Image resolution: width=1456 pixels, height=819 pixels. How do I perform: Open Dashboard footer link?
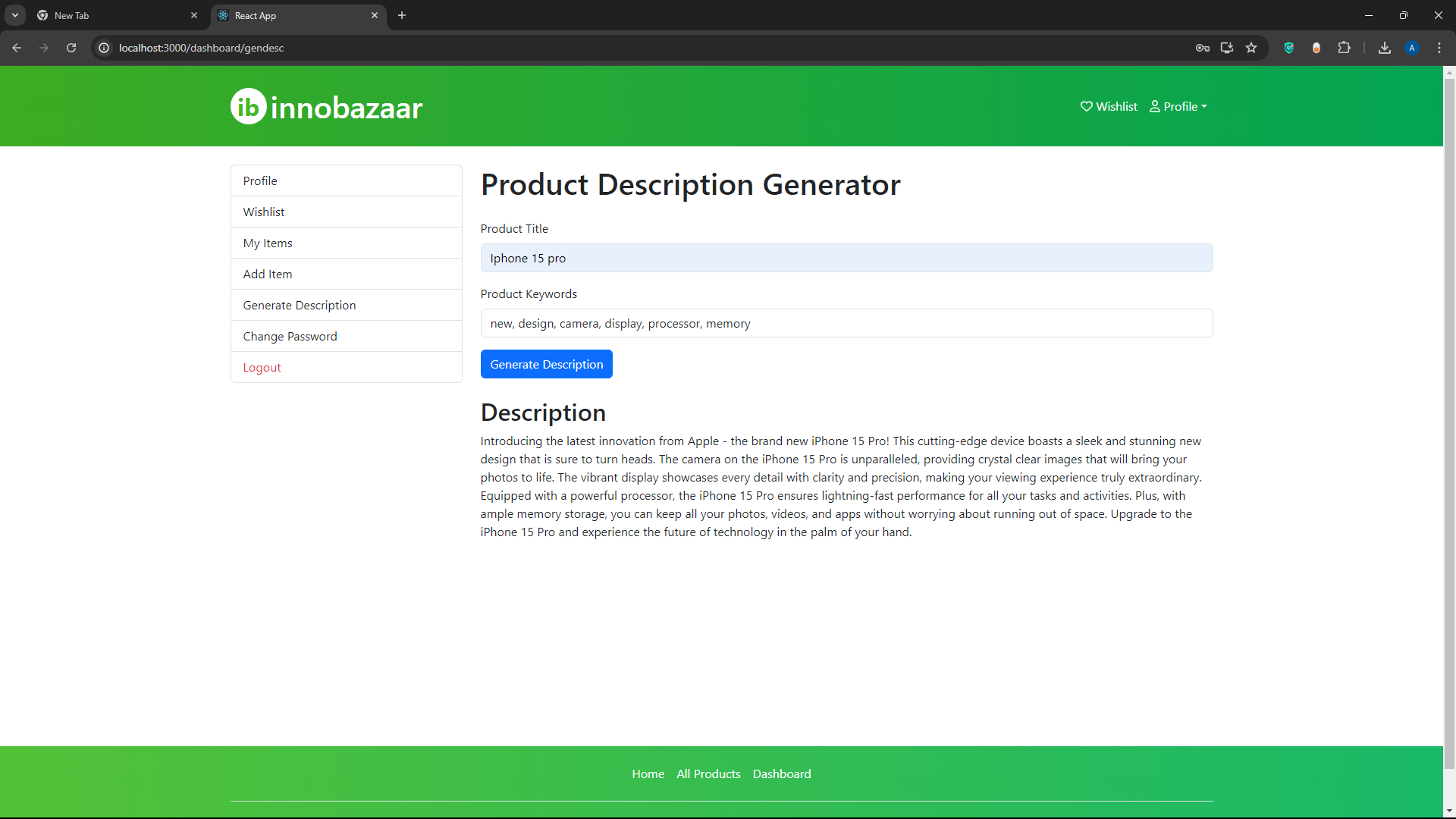coord(782,773)
